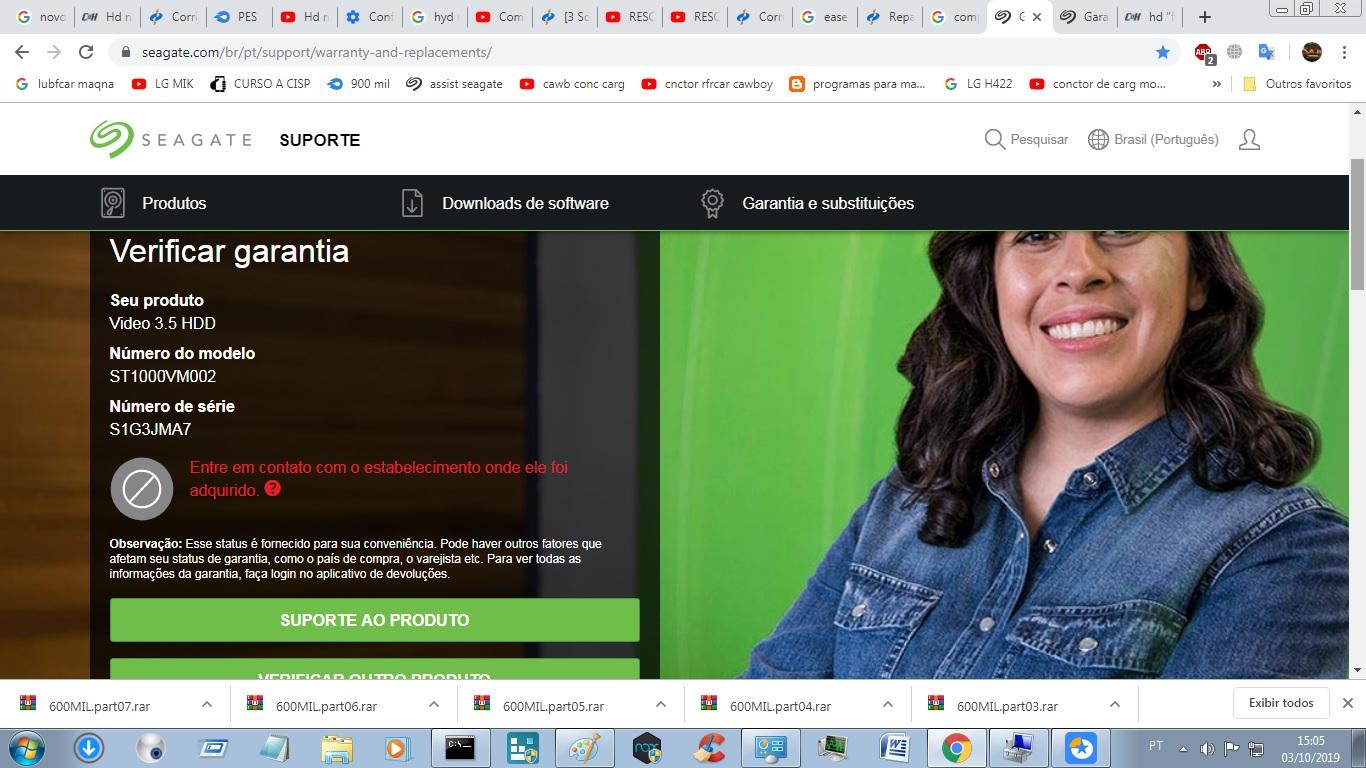1366x768 pixels.
Task: Open downloaded file 600MIL.part04.rar
Action: (780, 705)
